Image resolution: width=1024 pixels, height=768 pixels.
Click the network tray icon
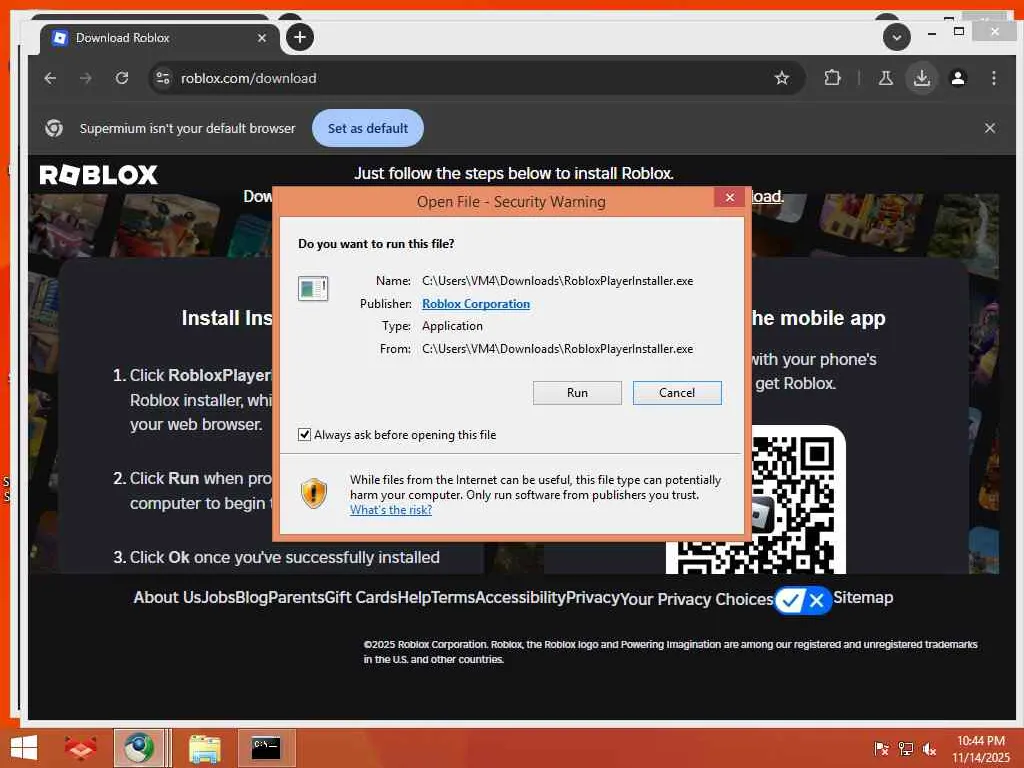(906, 748)
